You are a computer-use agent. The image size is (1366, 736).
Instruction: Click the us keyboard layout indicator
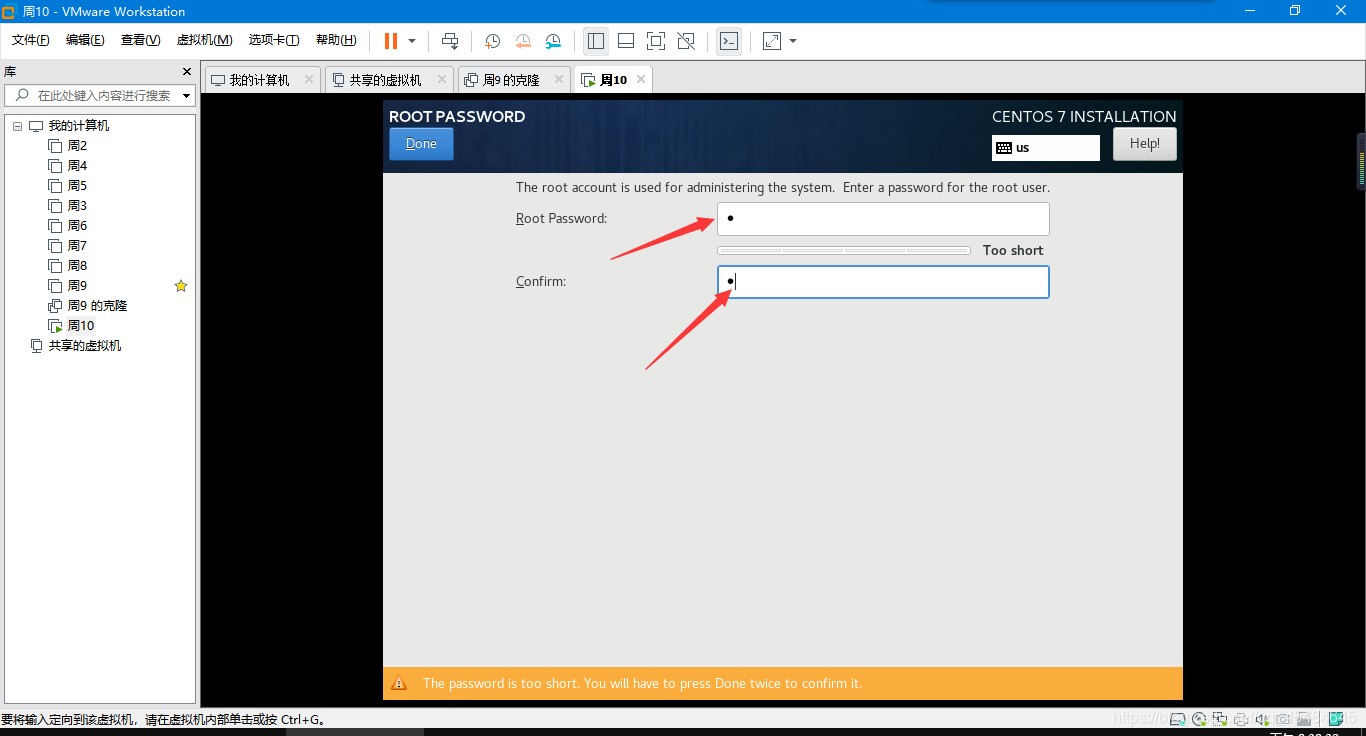tap(1046, 148)
